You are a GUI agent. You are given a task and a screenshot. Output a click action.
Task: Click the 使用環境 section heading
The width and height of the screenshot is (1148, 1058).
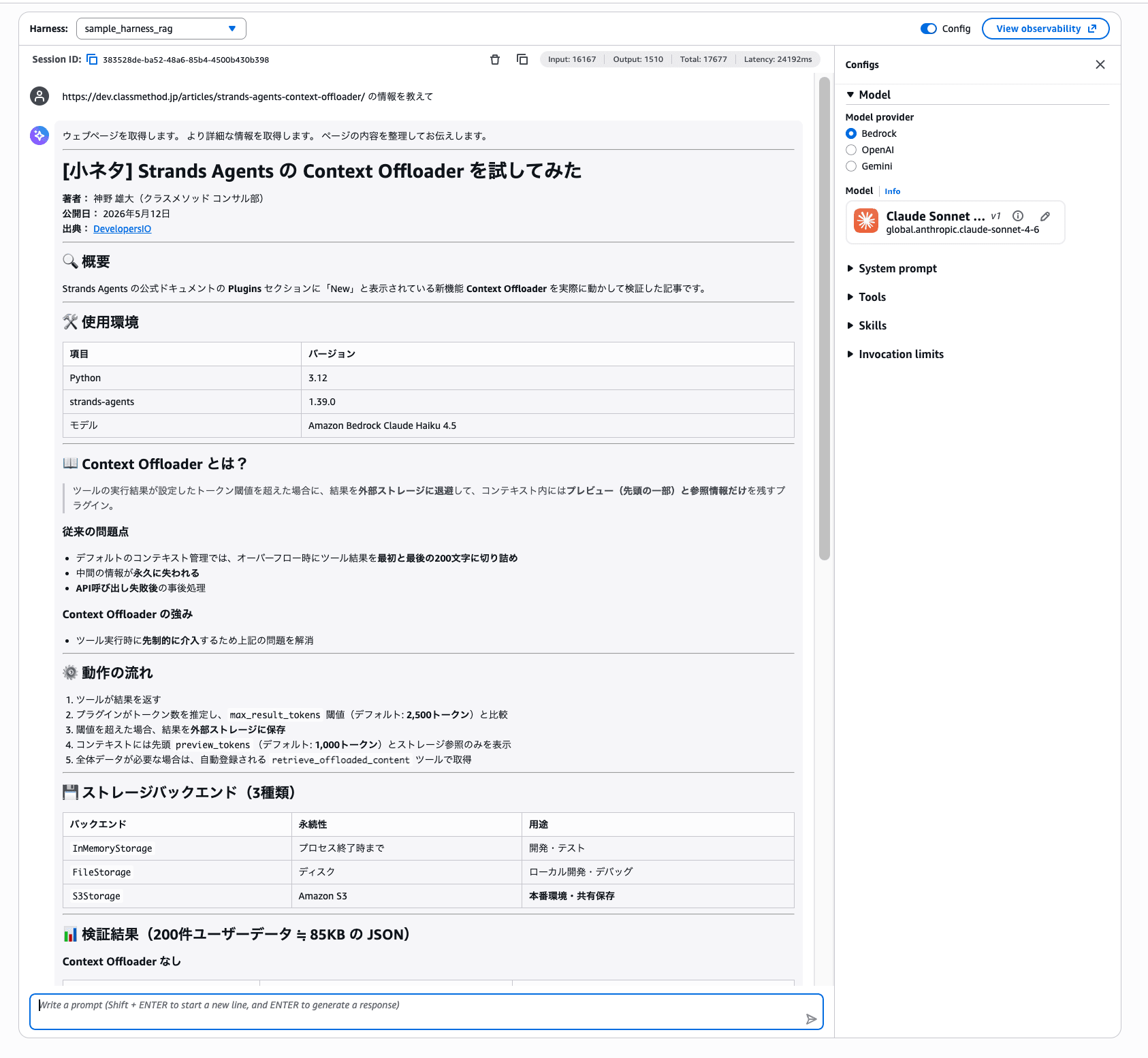[x=101, y=322]
